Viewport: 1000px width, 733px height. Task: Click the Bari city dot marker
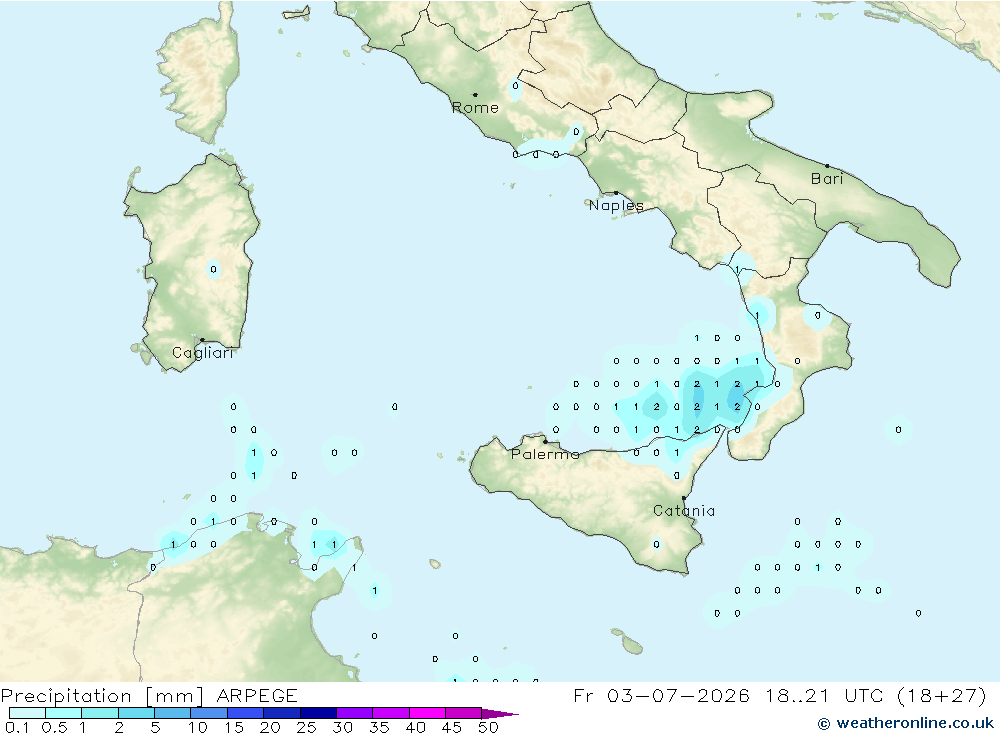coord(827,166)
